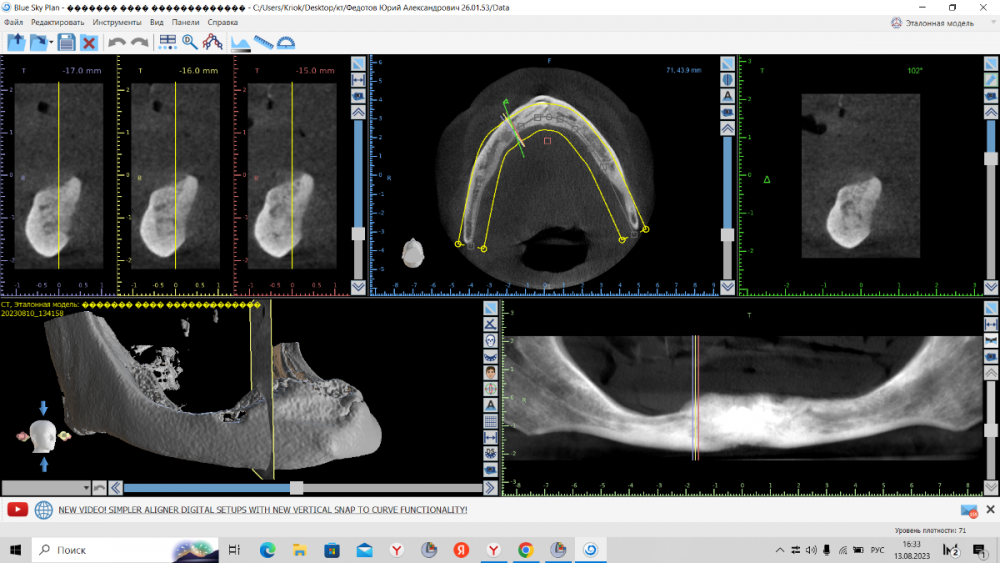Click the NEW VIDEO Simpler Aligner link
The width and height of the screenshot is (1000, 563).
[x=262, y=509]
